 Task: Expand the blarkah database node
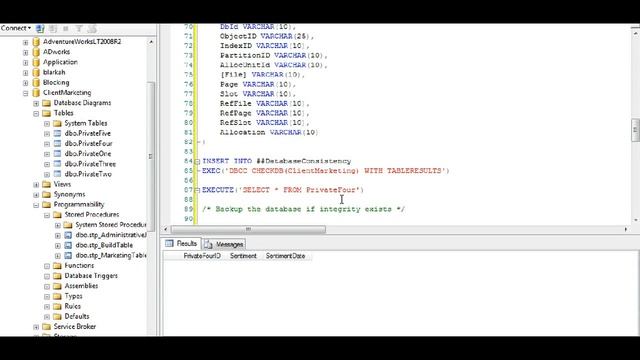[25, 73]
